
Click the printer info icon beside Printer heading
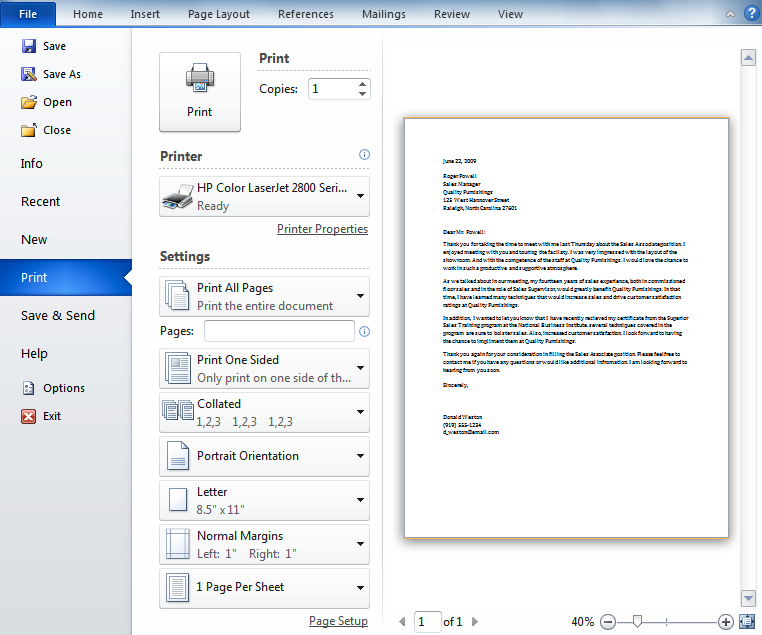pos(364,155)
